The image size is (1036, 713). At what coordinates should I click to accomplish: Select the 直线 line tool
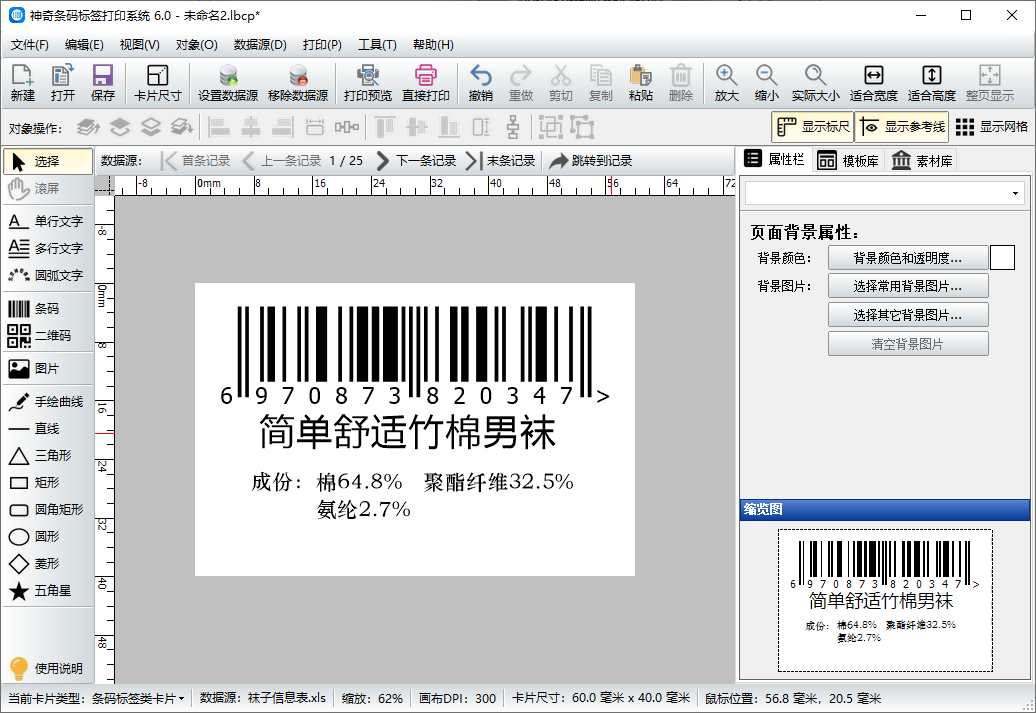click(x=47, y=429)
